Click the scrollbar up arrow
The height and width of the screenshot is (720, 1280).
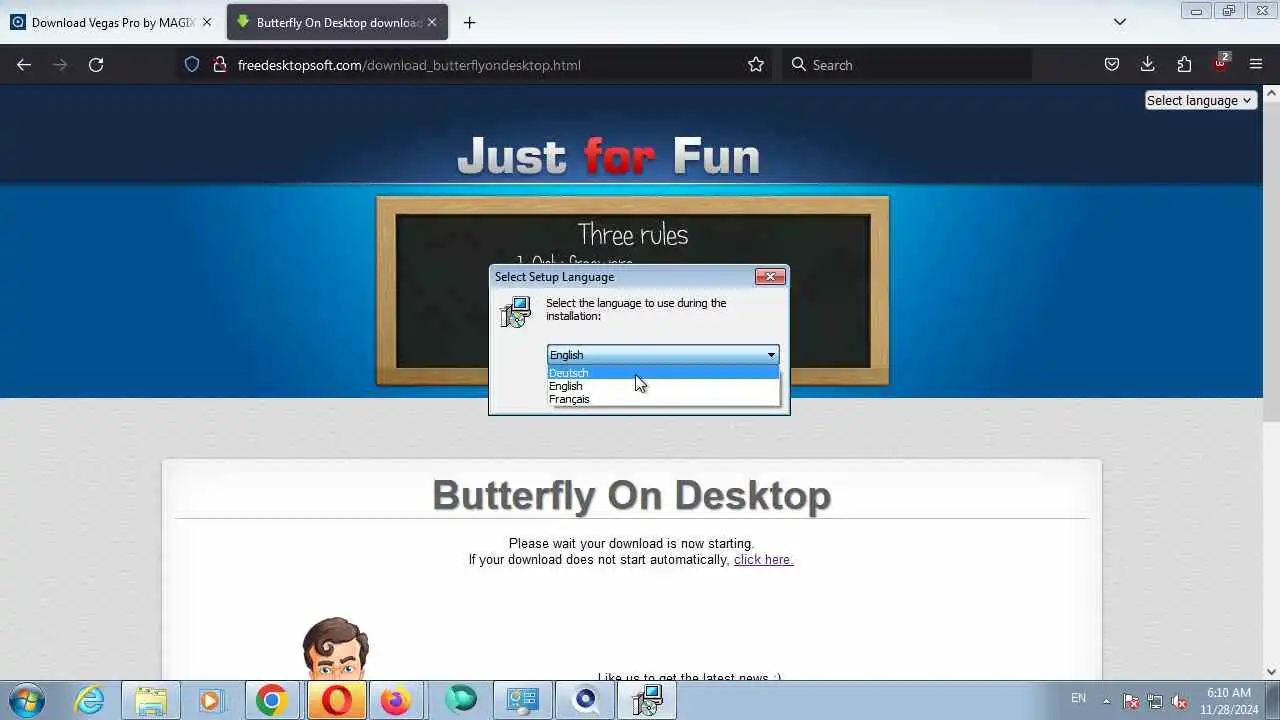[x=1271, y=93]
